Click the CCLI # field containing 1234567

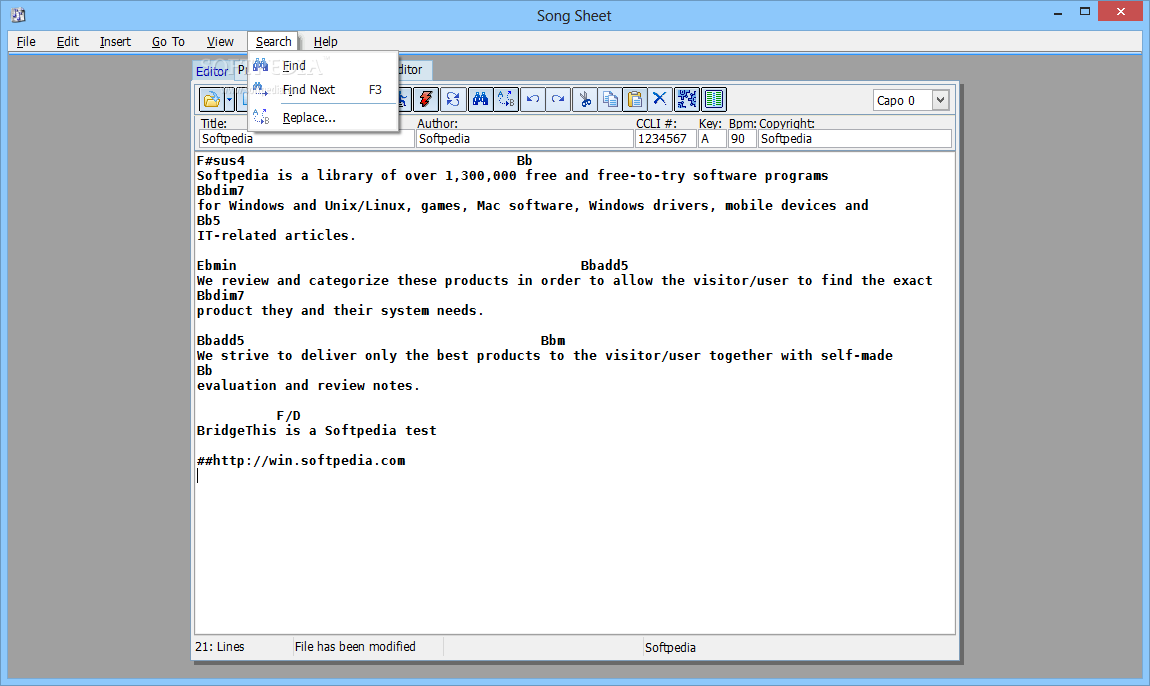[x=665, y=139]
